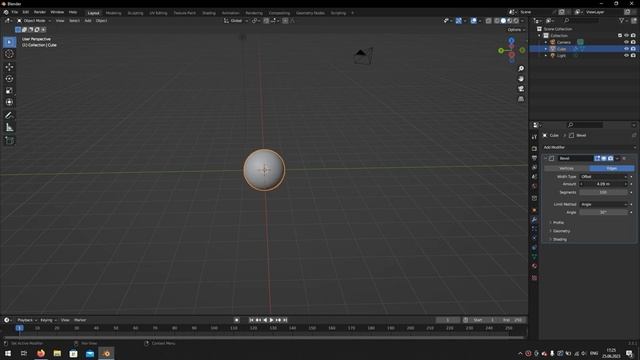Open the Render menu

tap(40, 12)
